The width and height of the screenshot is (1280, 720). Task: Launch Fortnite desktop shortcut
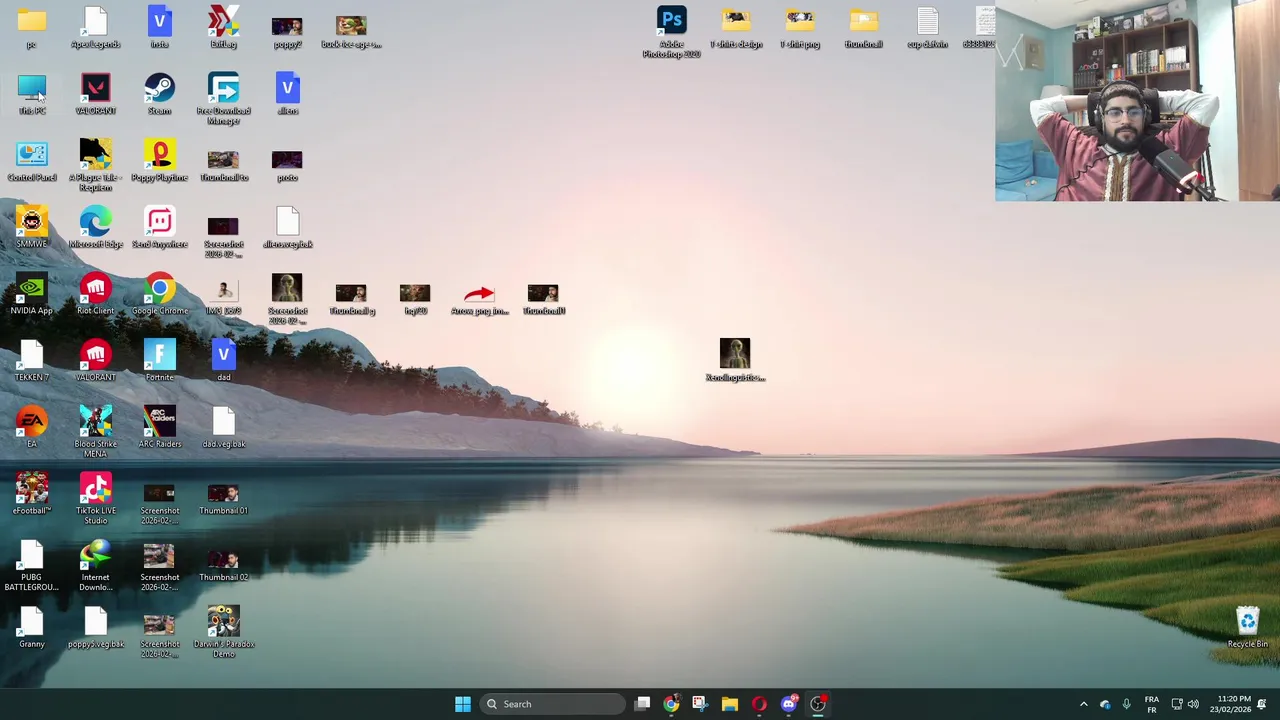point(159,361)
